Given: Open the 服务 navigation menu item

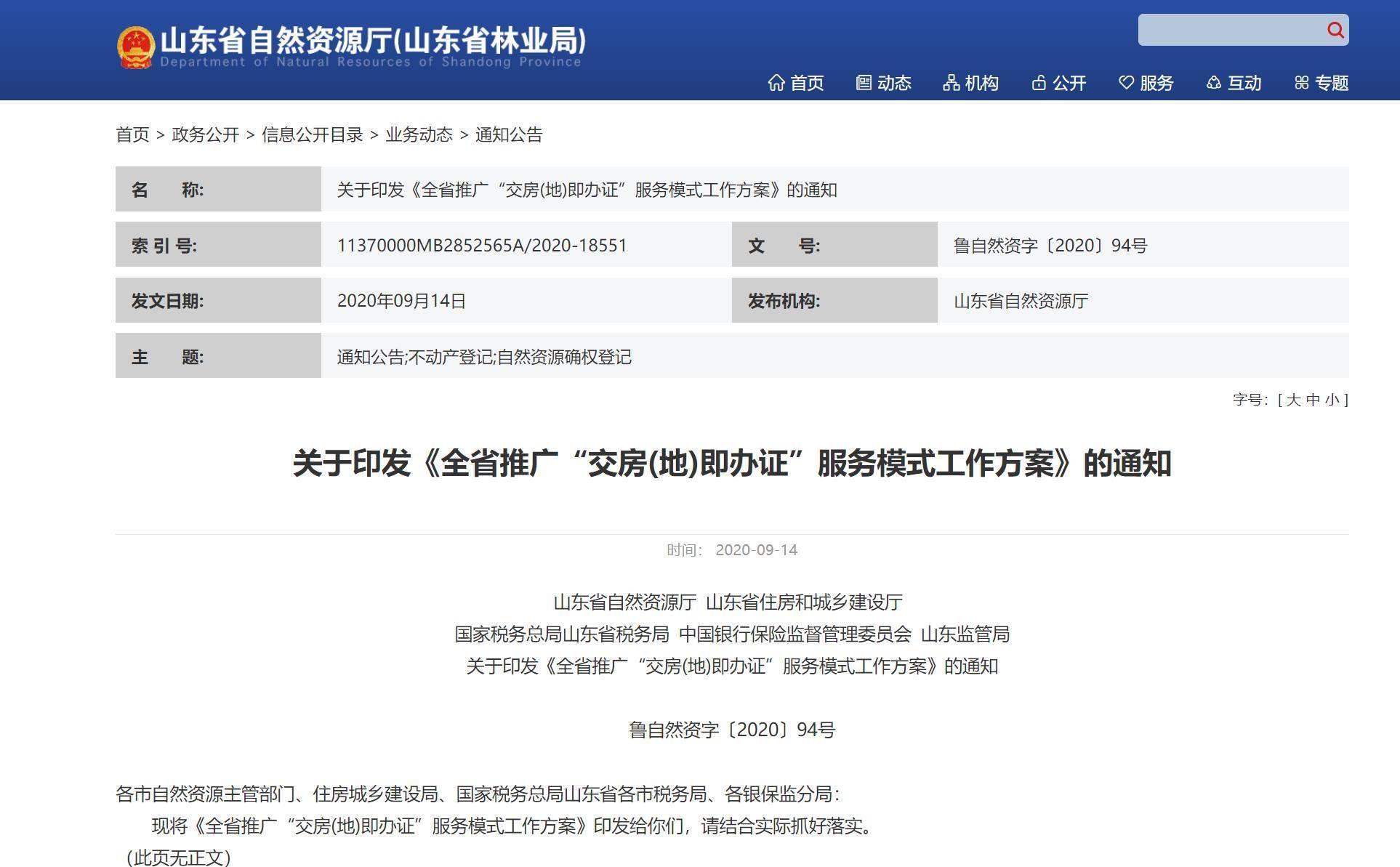Looking at the screenshot, I should pyautogui.click(x=1146, y=83).
